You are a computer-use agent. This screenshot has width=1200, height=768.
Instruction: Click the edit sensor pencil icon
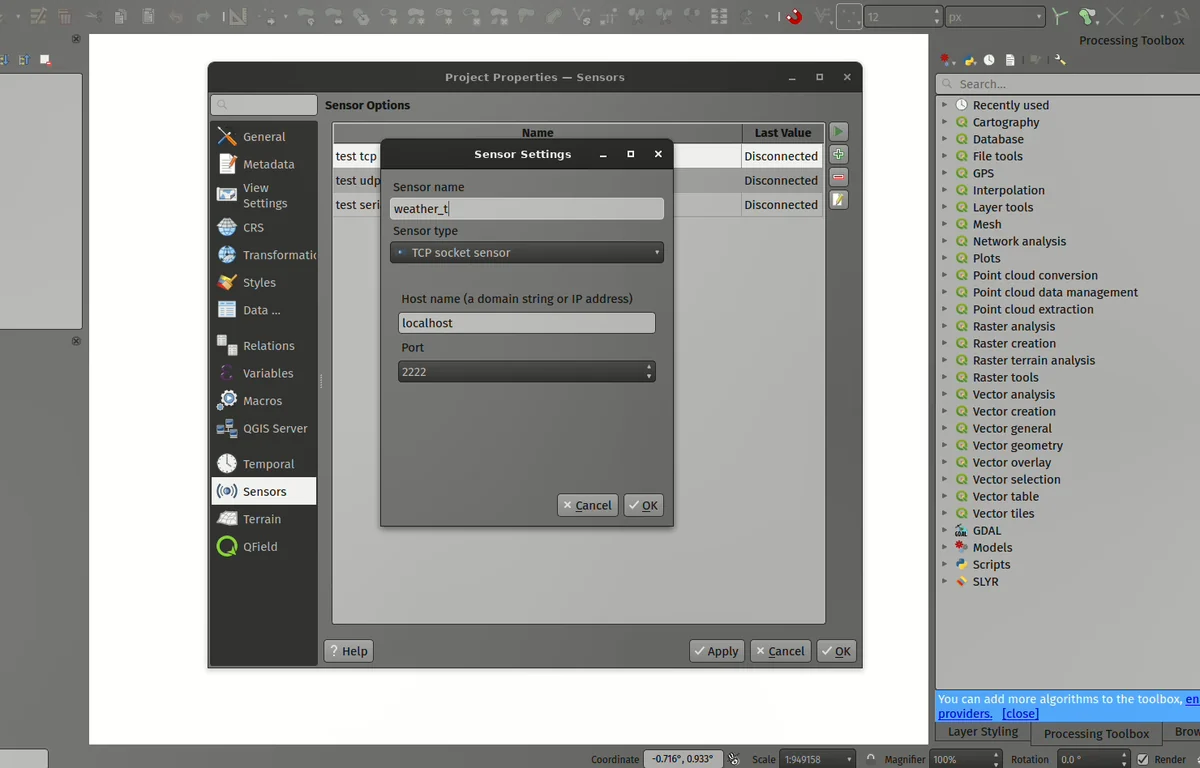pos(839,201)
